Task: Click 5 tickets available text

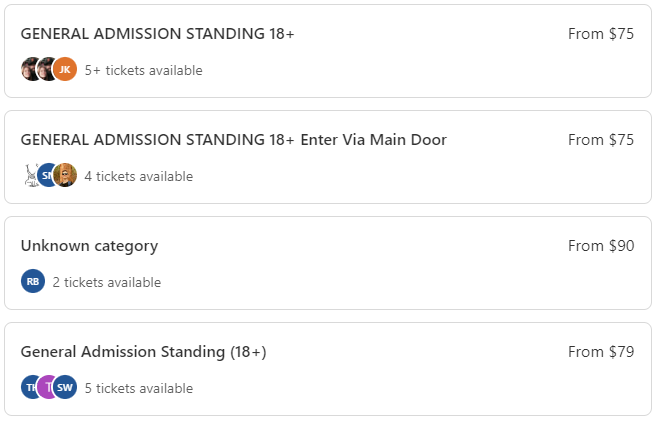Action: 138,388
